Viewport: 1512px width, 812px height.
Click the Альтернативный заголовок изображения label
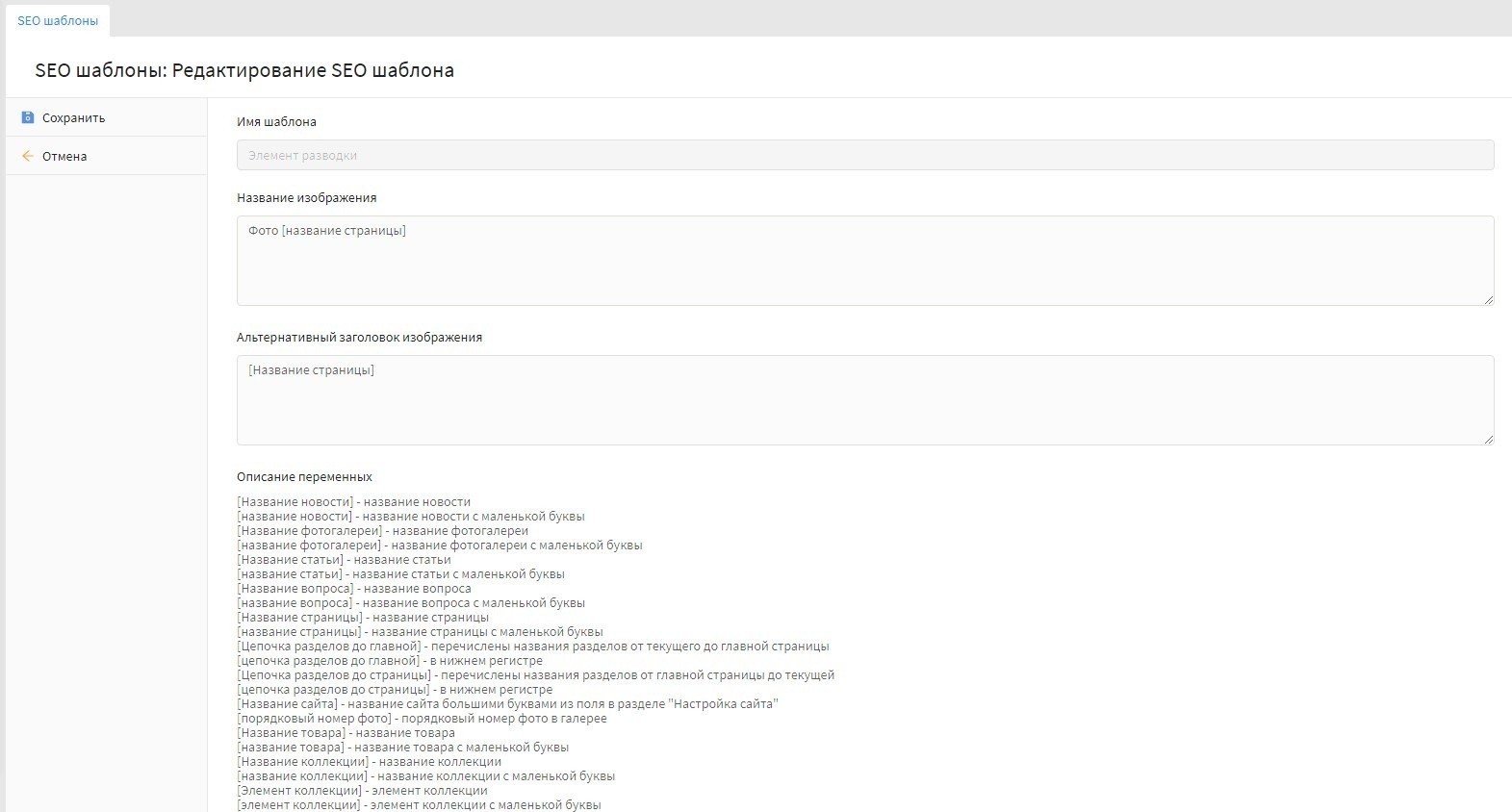(359, 338)
